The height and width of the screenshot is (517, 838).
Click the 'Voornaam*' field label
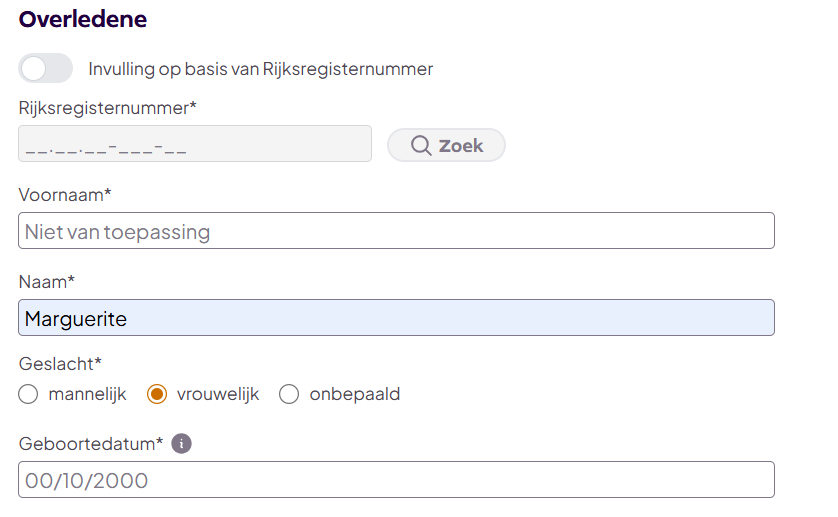tap(65, 194)
